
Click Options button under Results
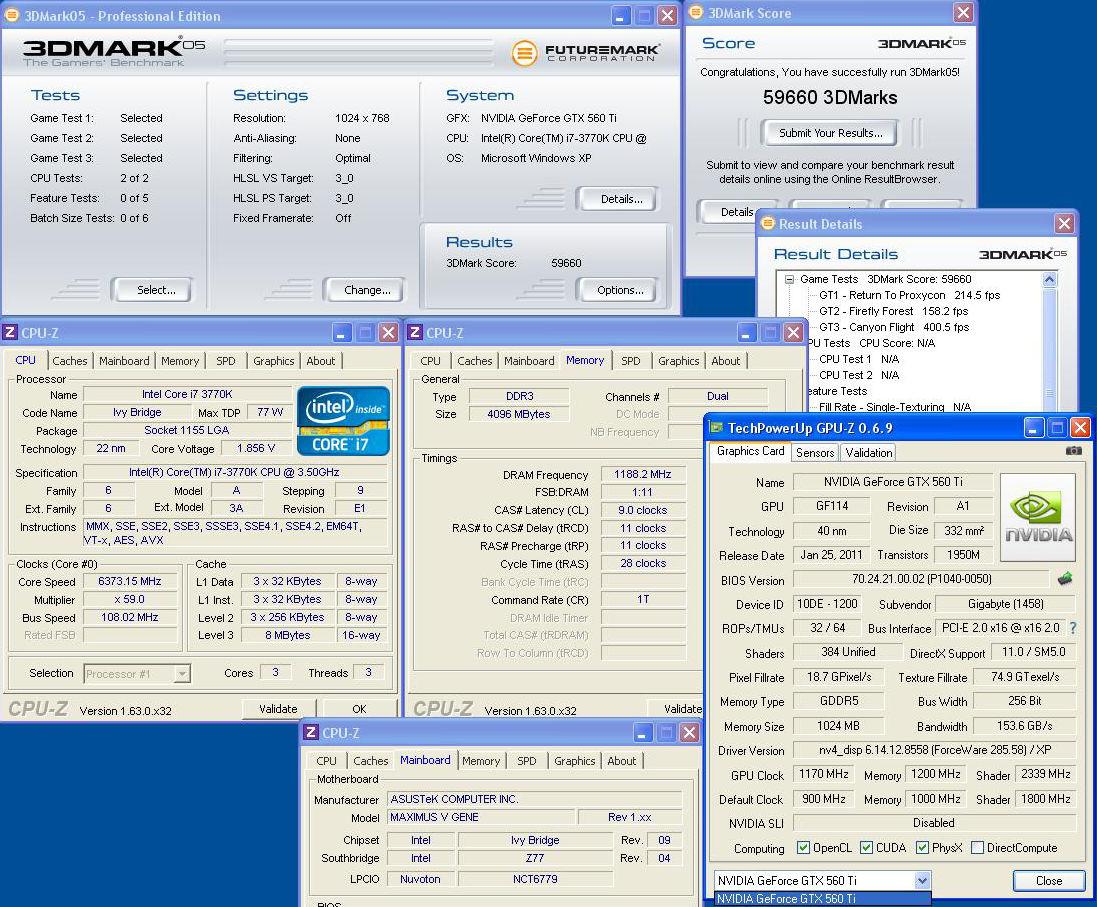click(x=620, y=290)
